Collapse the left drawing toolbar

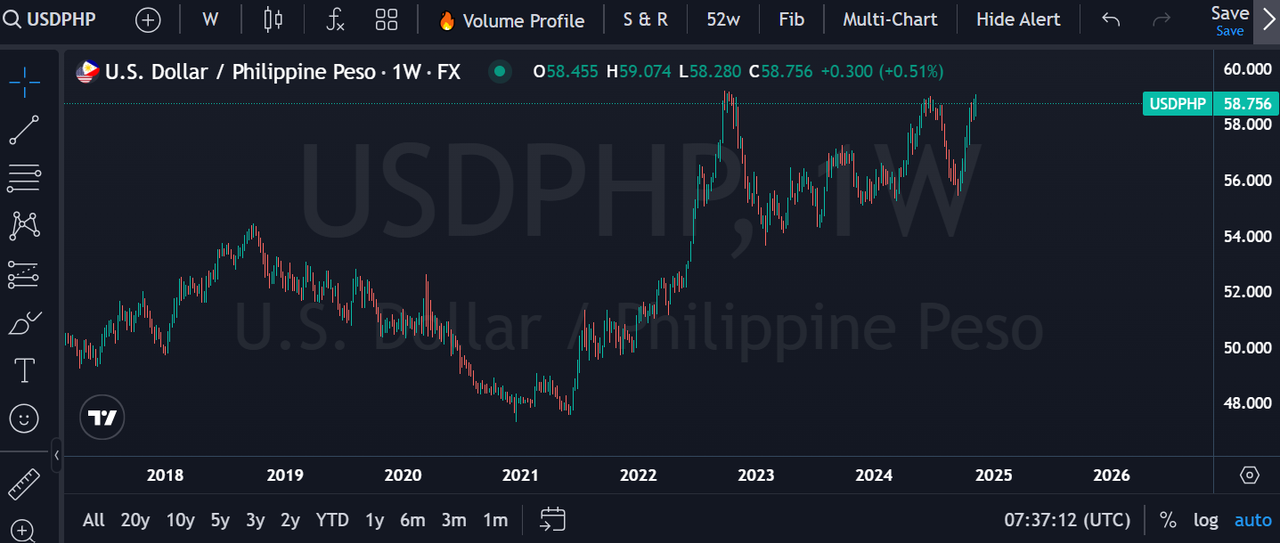coord(56,455)
